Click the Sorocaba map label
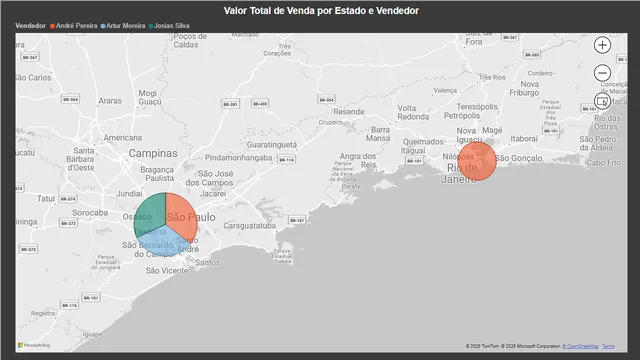 click(x=90, y=213)
